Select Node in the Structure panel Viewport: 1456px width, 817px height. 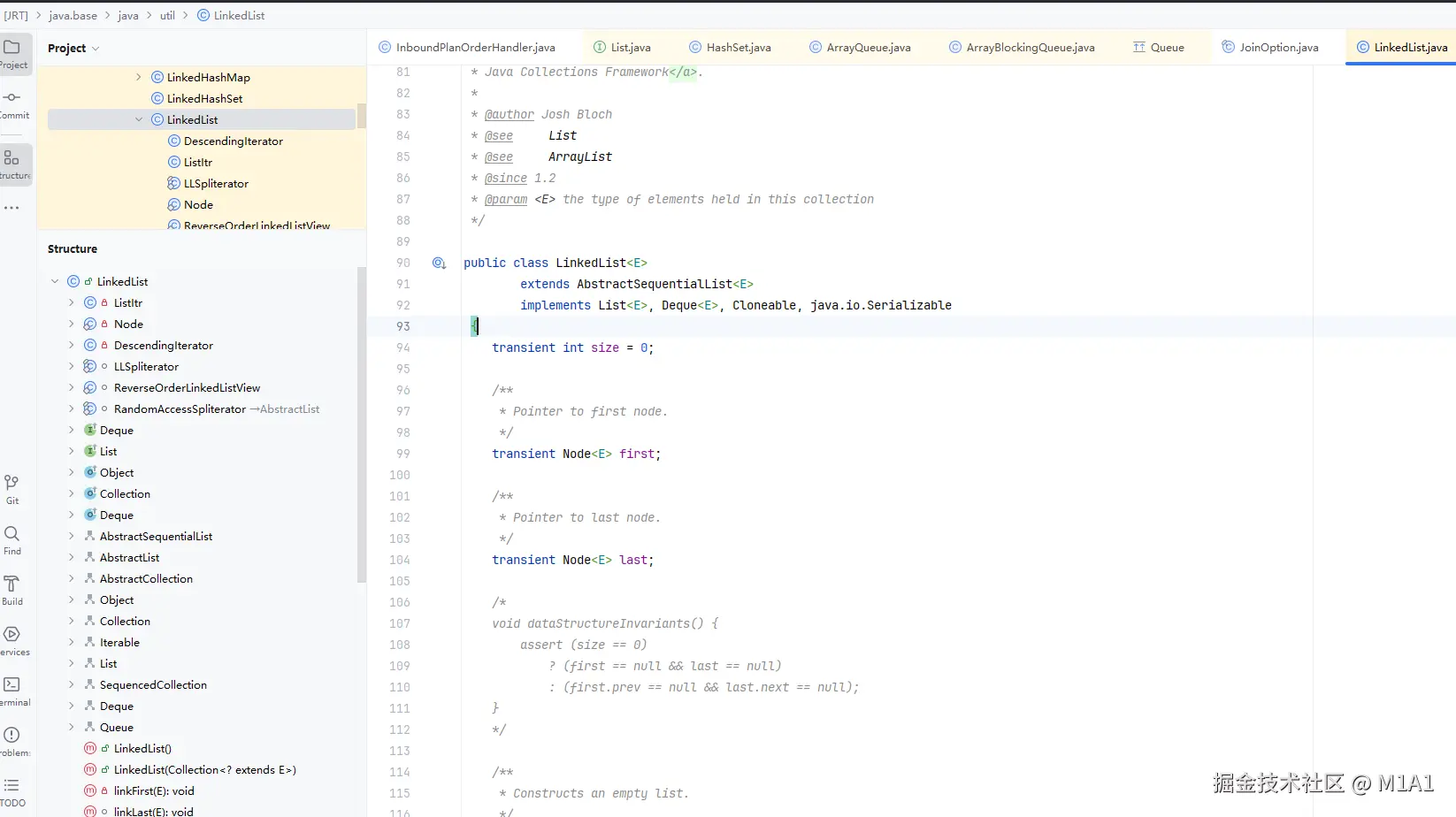pyautogui.click(x=128, y=324)
